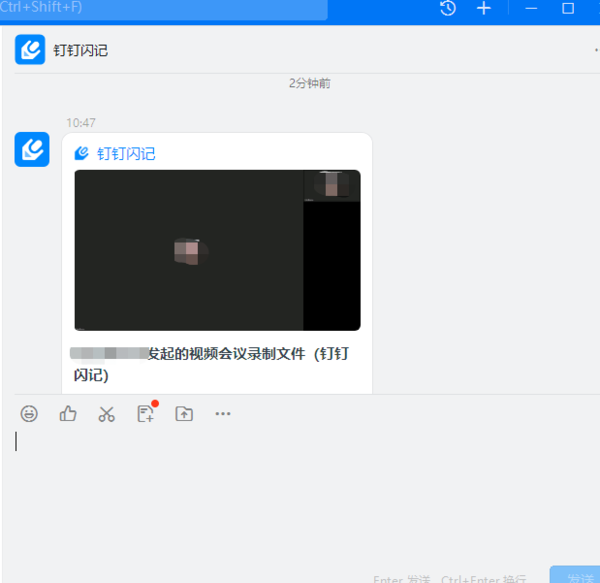Open the history clock icon in title bar
600x583 pixels.
coord(448,8)
